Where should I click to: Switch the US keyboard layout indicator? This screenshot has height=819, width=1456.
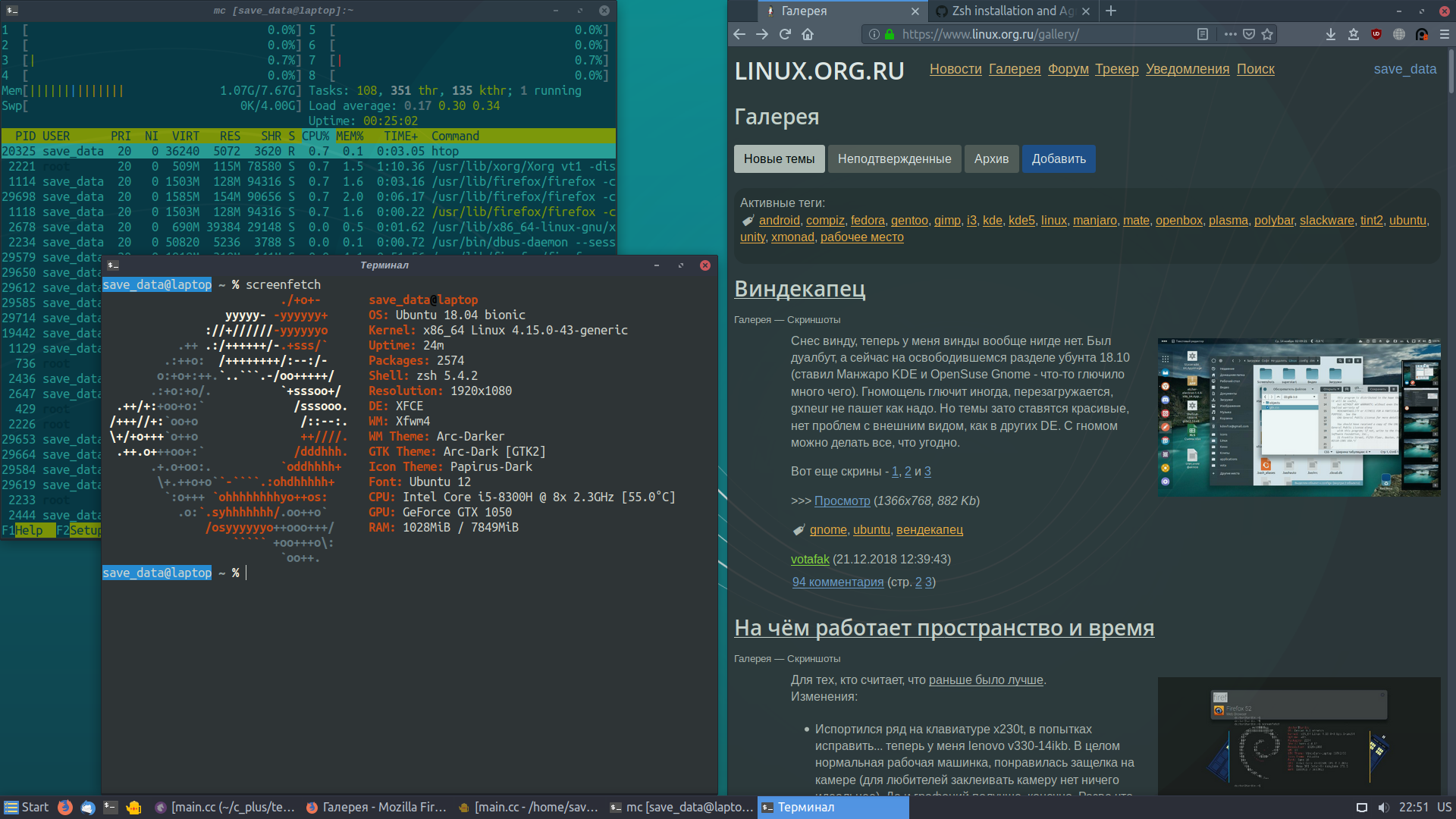[x=1444, y=808]
